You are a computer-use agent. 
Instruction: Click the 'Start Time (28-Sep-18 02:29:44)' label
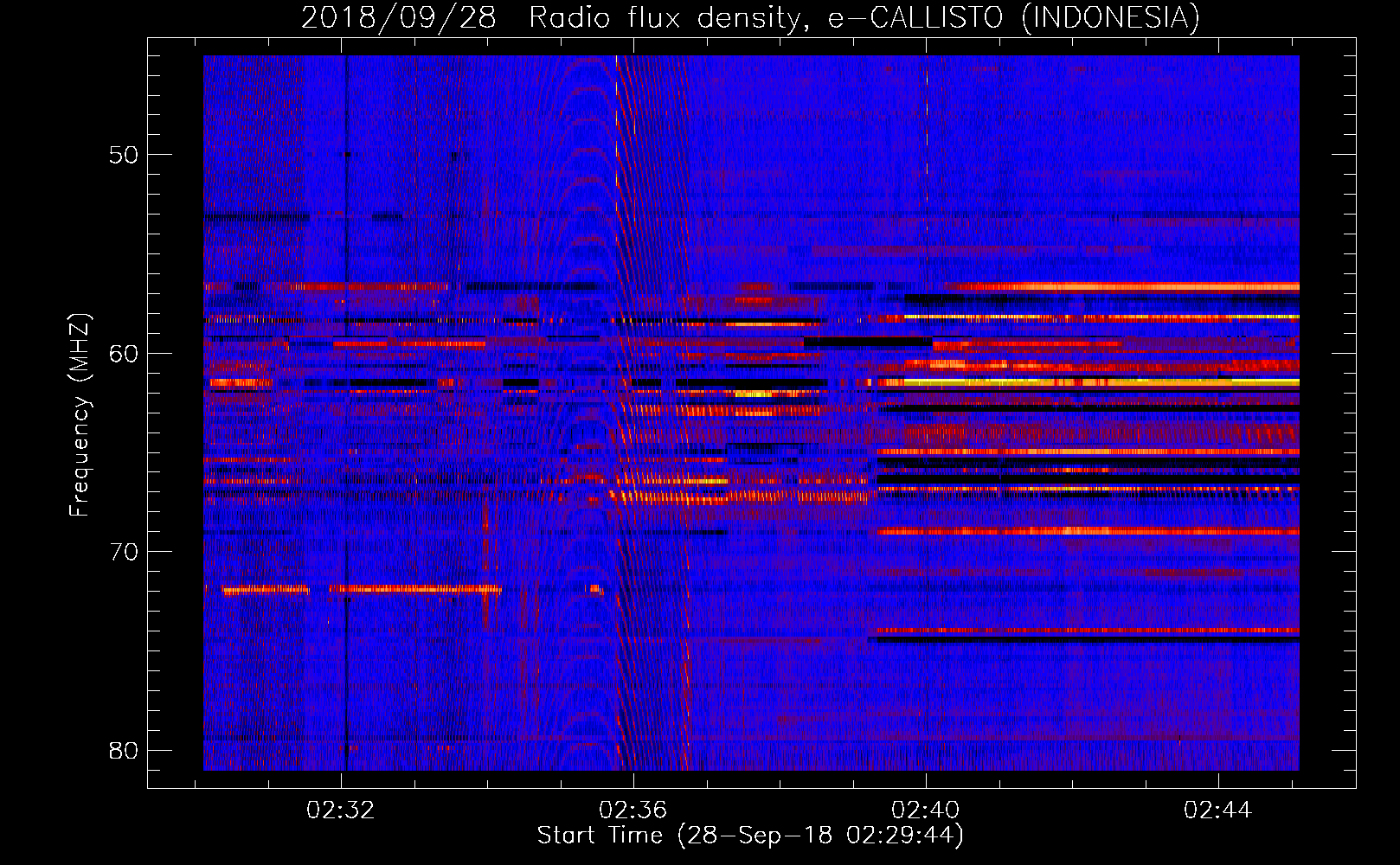click(x=750, y=836)
